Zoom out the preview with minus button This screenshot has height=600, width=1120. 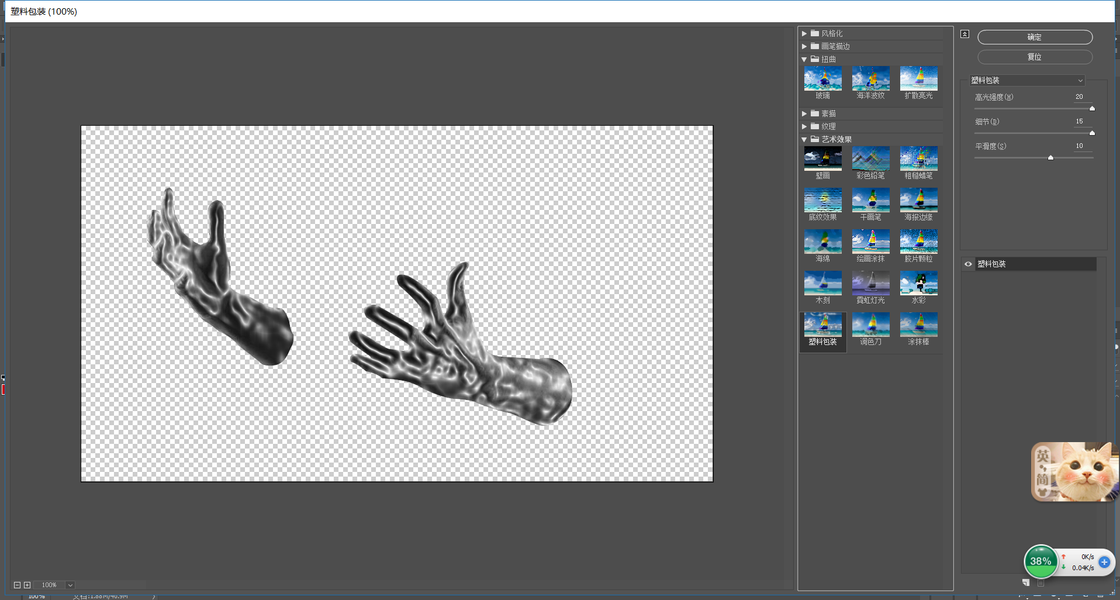click(17, 585)
